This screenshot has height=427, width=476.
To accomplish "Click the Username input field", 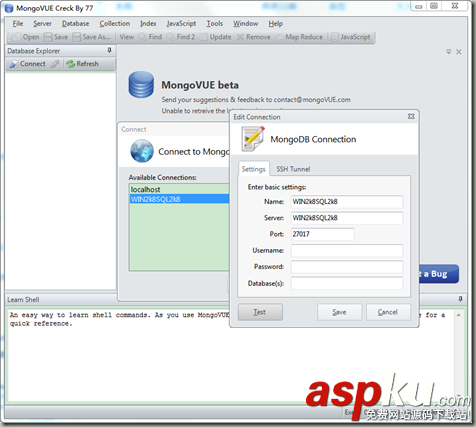I will pyautogui.click(x=347, y=250).
